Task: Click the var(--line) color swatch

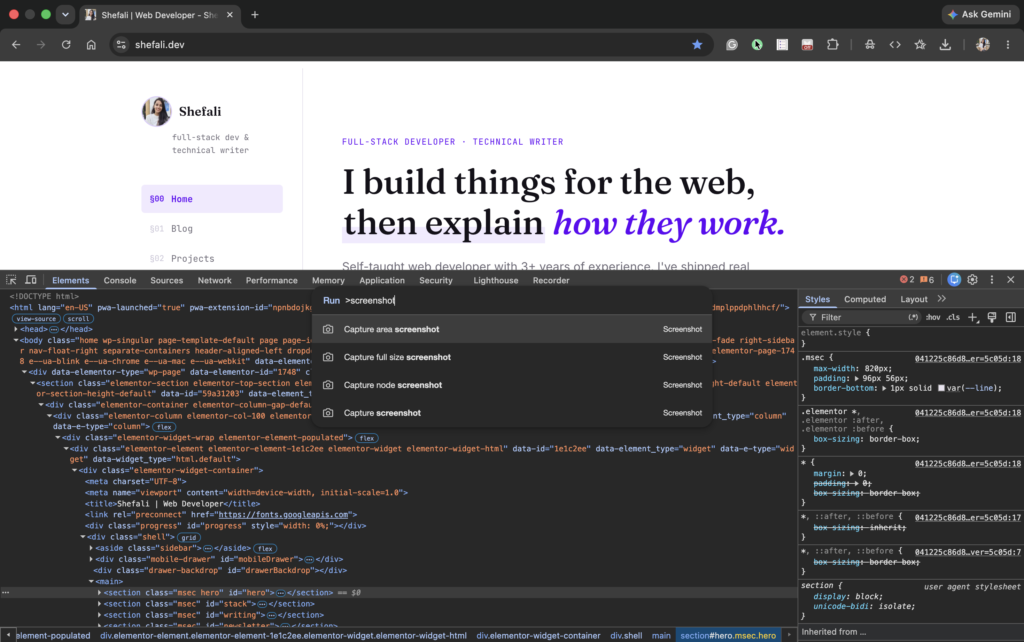Action: 942,388
